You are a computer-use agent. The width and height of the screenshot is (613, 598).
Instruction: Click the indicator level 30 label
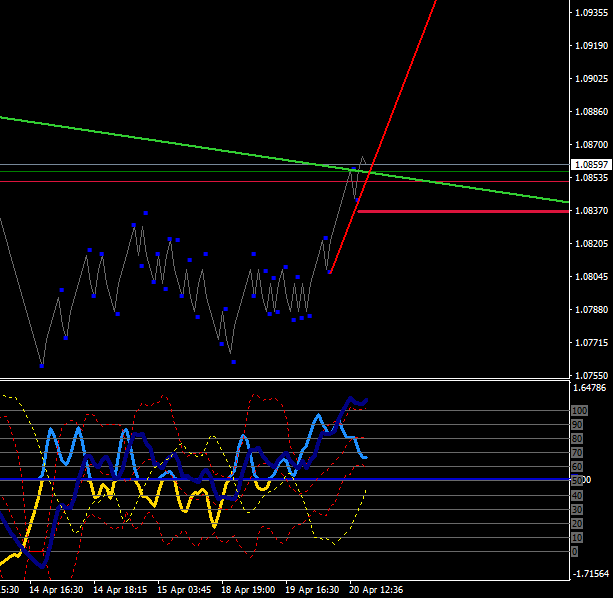(577, 509)
